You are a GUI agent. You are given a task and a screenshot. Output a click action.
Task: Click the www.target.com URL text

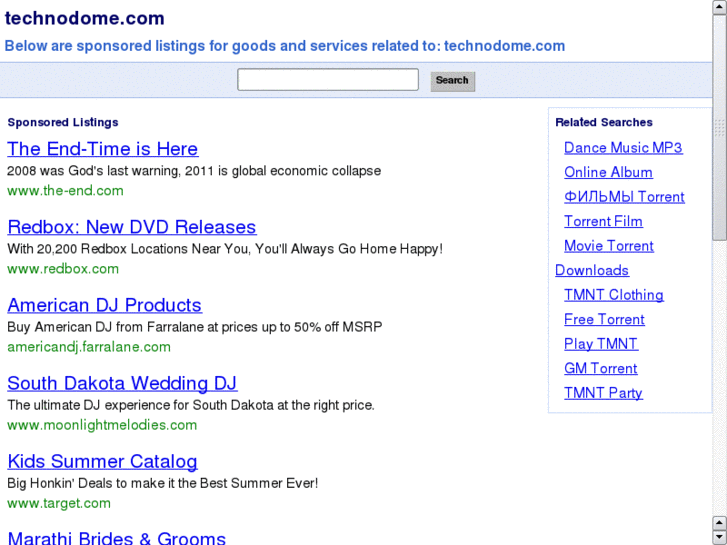59,503
